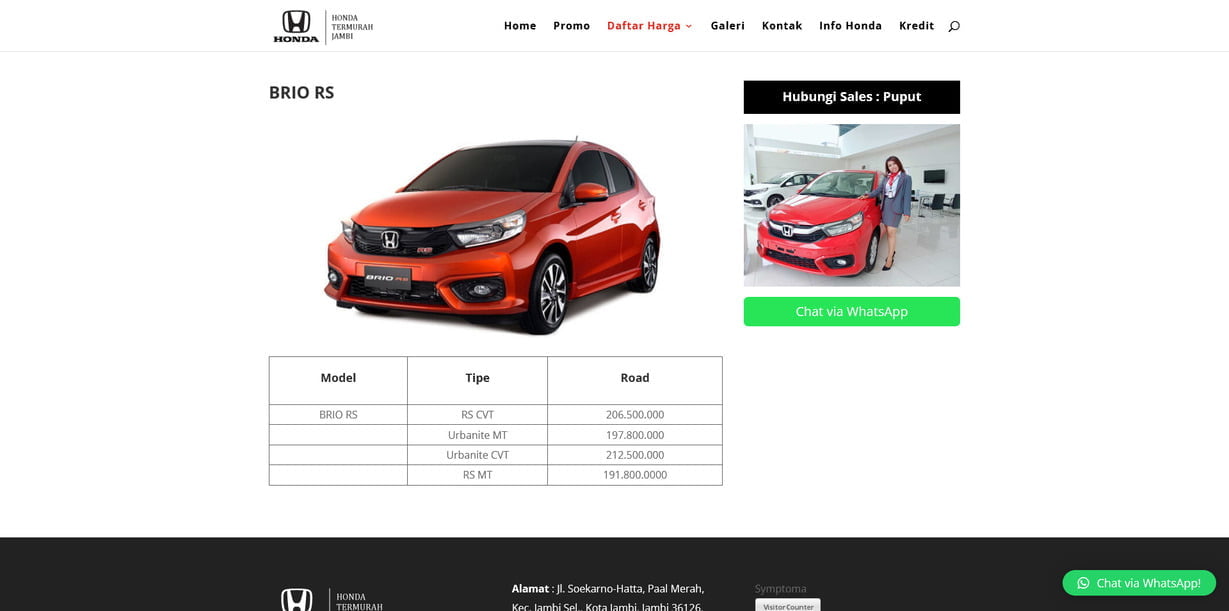Select the price 191.800.0000
This screenshot has width=1229, height=611.
[x=635, y=475]
